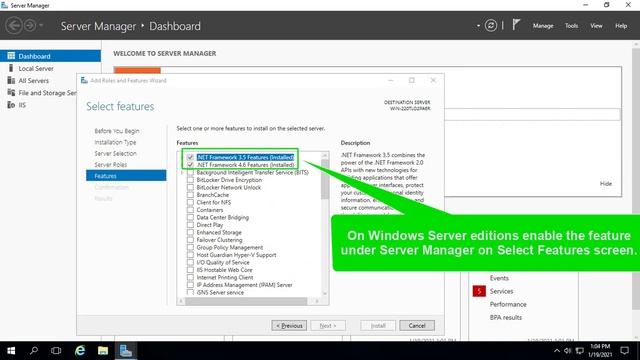640x360 pixels.
Task: Click the back navigation arrow in Server Manager
Action: click(13, 26)
